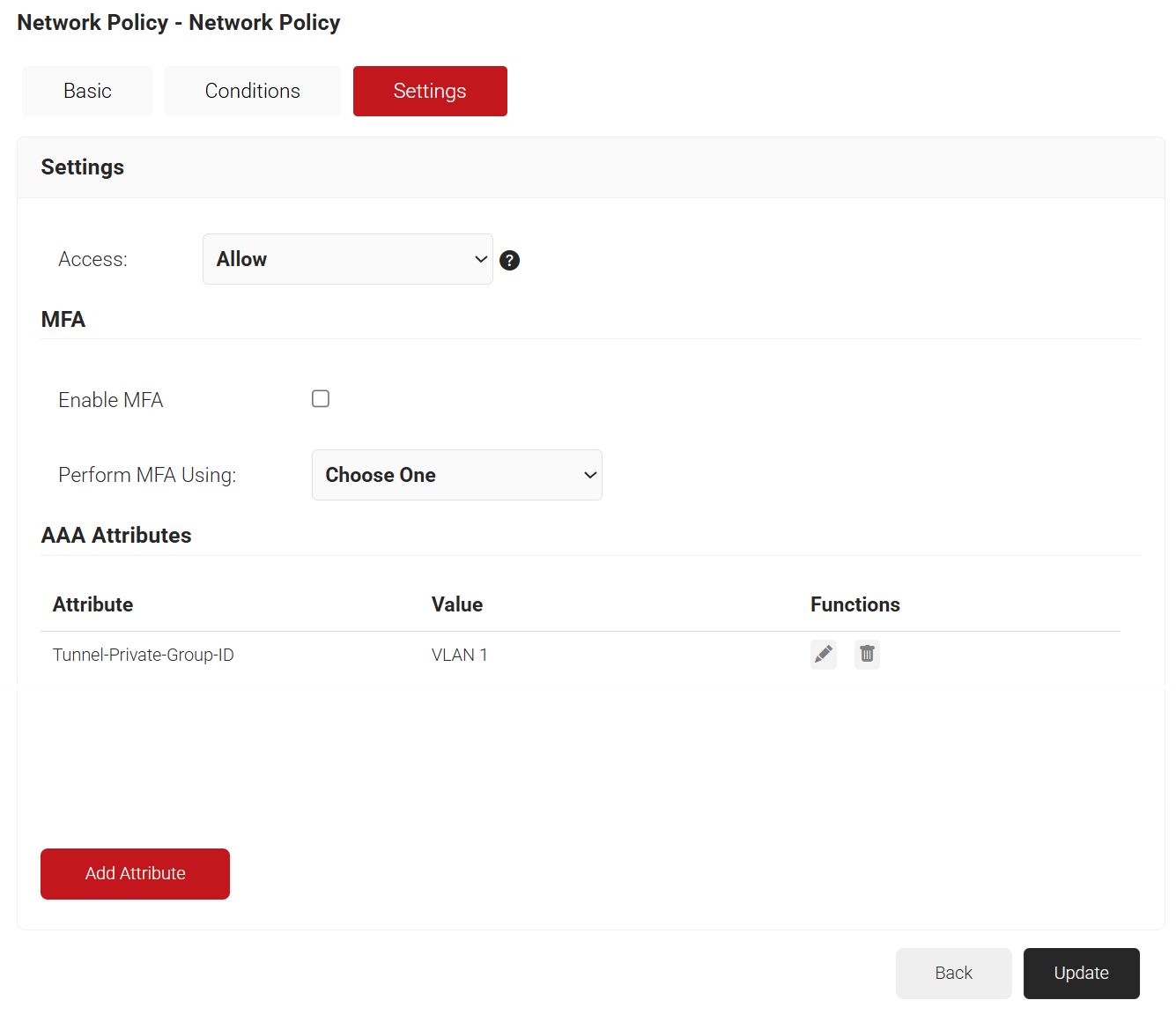Select the Tunnel-Private-Group-ID attribute name cell
This screenshot has height=1015, width=1176.
tap(144, 655)
